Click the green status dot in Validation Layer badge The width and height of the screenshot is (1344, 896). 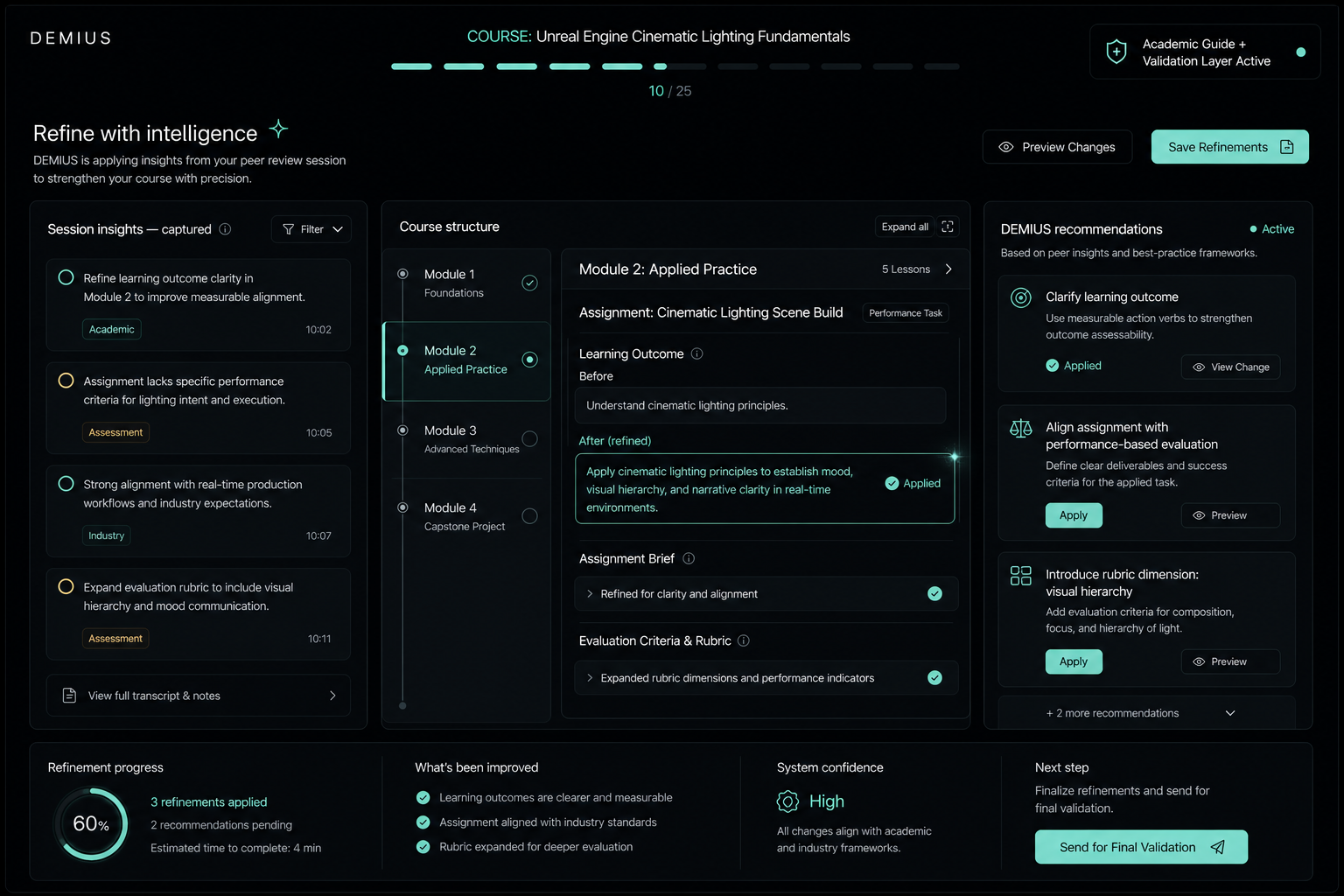[1301, 52]
